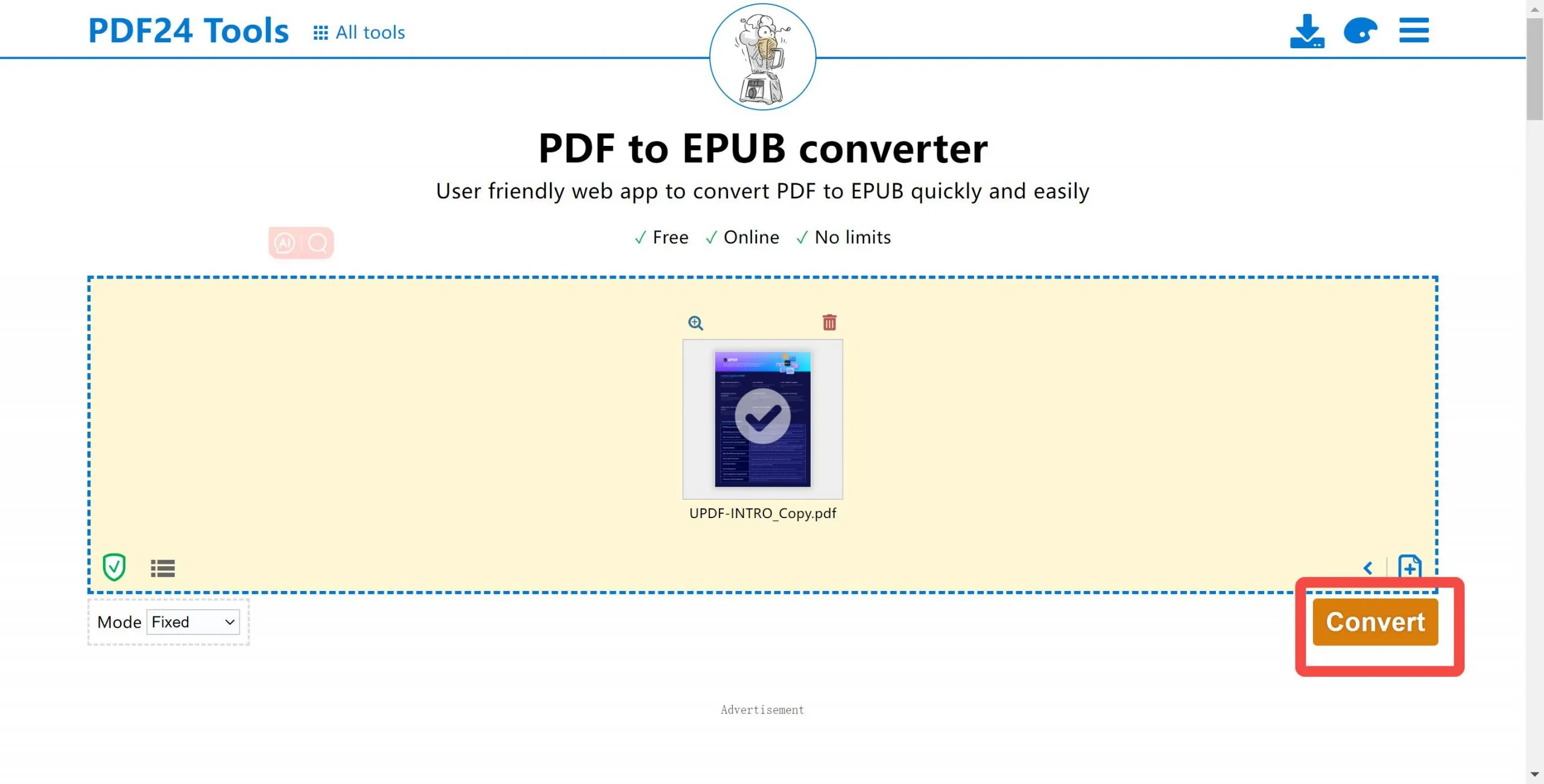The image size is (1544, 784).
Task: Click the zoom/preview icon on file
Action: [x=696, y=322]
